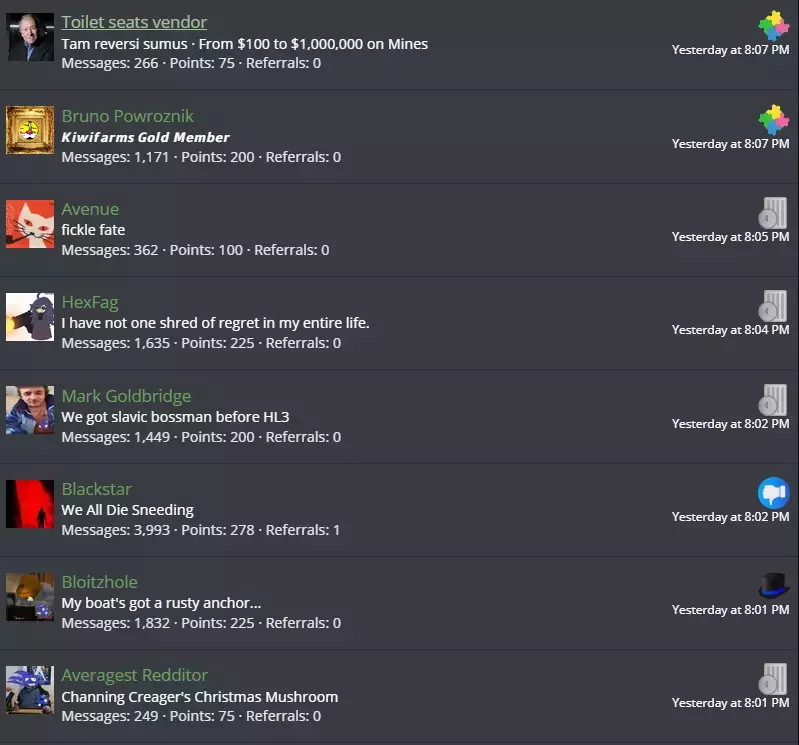The width and height of the screenshot is (799, 745).
Task: Open Toilet seats vendor profile link
Action: (134, 22)
